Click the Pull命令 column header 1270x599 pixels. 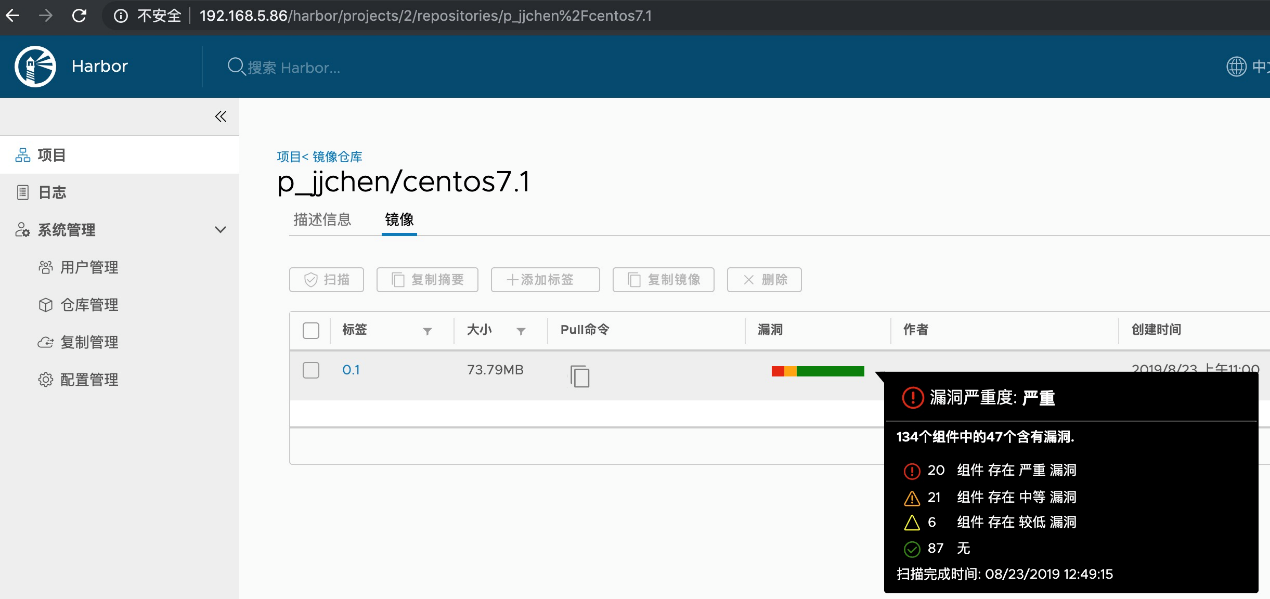pos(585,330)
